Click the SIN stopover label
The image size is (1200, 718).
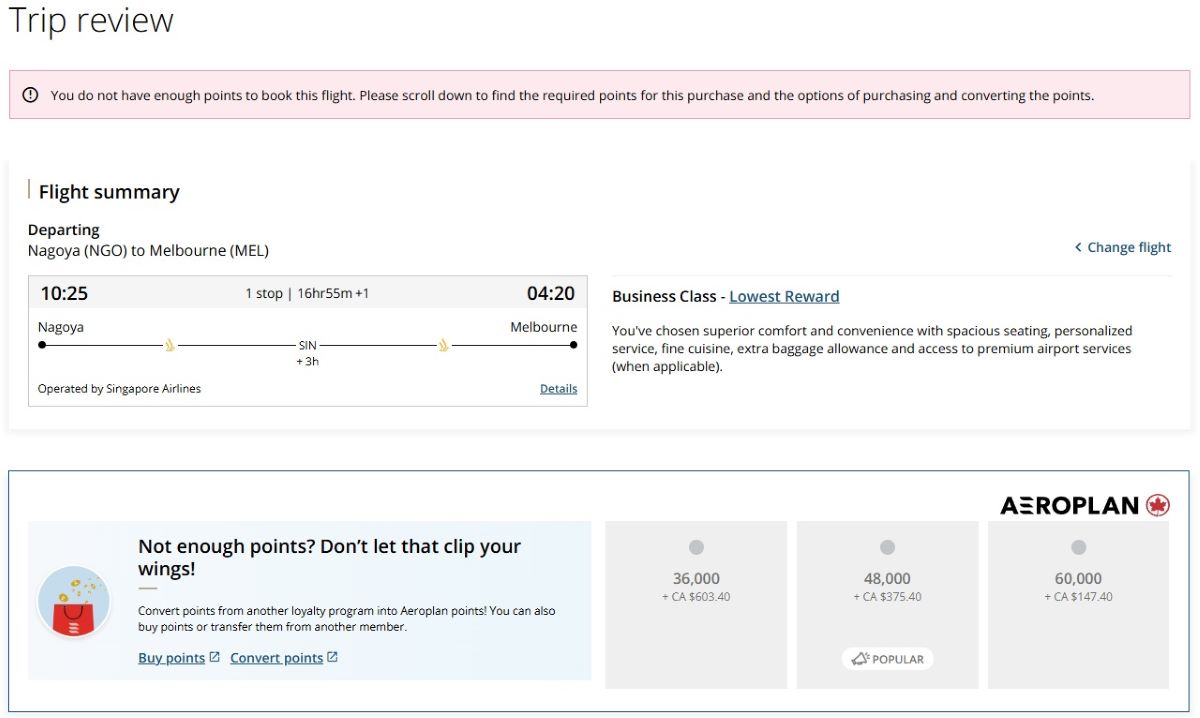307,345
